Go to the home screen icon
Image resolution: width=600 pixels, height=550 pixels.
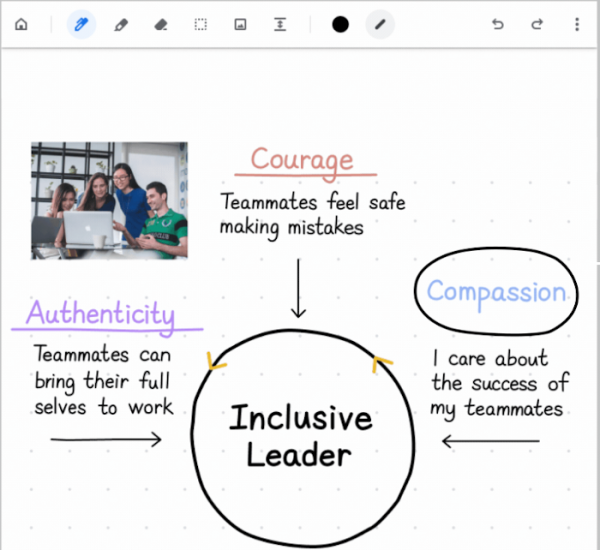click(x=22, y=25)
